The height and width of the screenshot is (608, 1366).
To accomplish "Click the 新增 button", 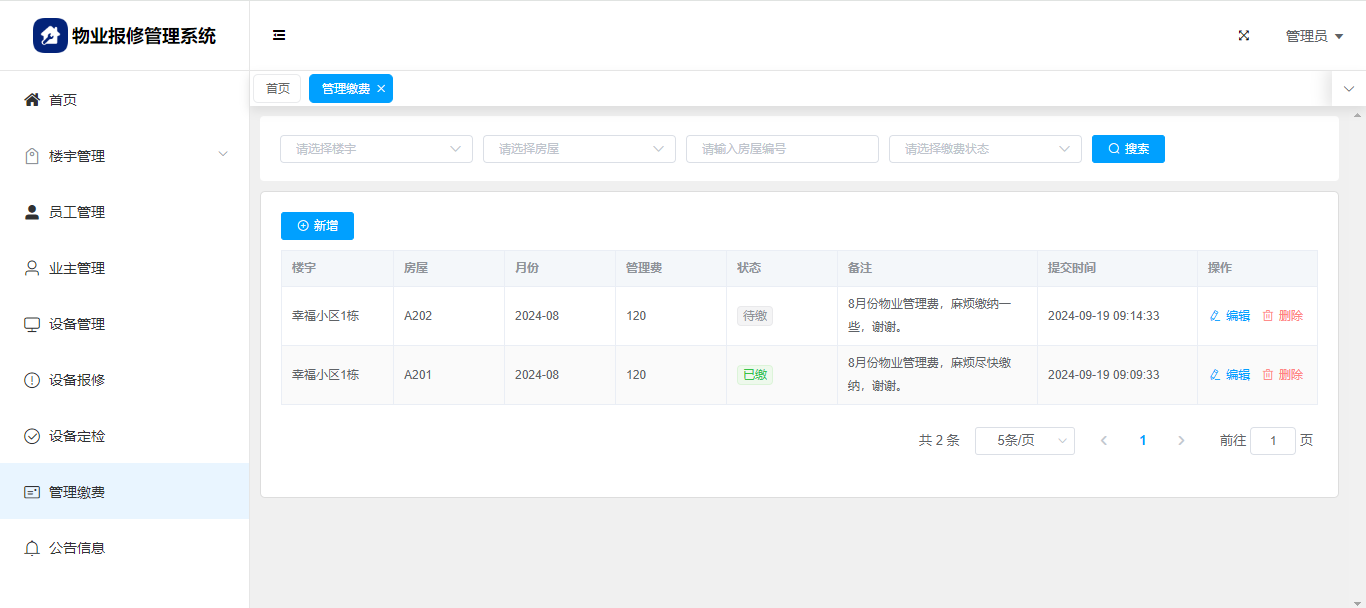I will tap(317, 226).
